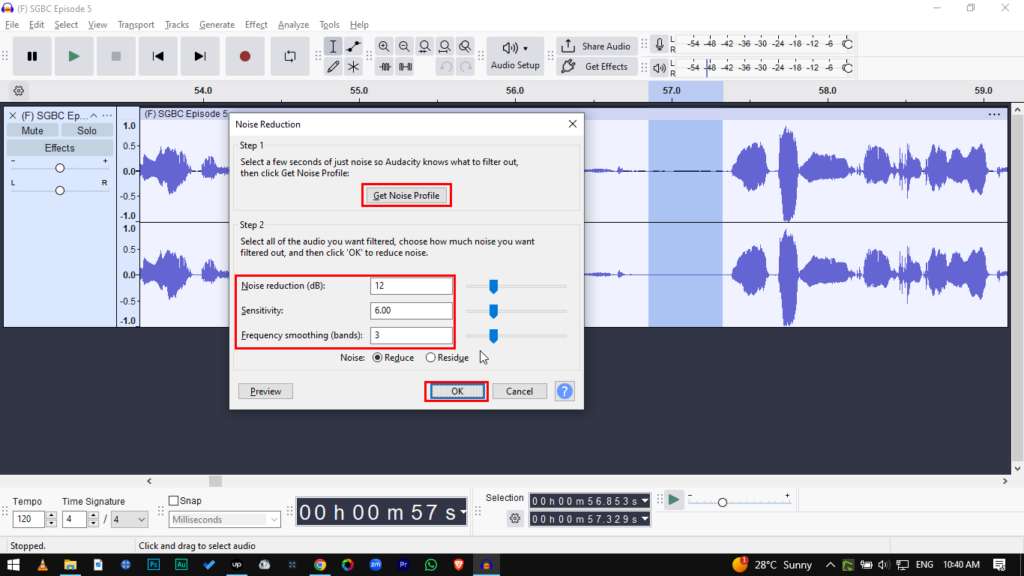Click the Record button in transport toolbar
This screenshot has height=576, width=1024.
pos(245,57)
